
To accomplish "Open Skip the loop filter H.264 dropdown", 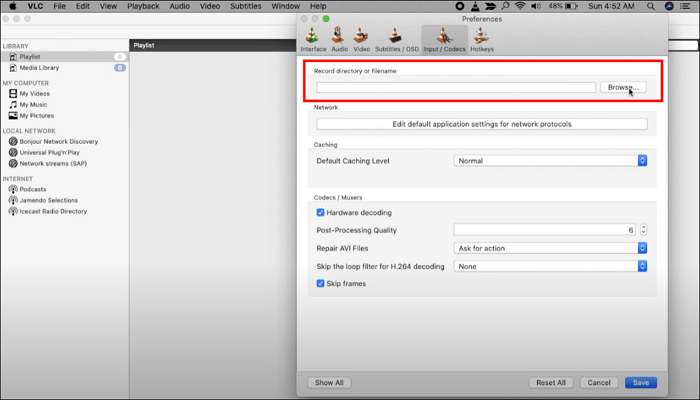I will tap(550, 267).
